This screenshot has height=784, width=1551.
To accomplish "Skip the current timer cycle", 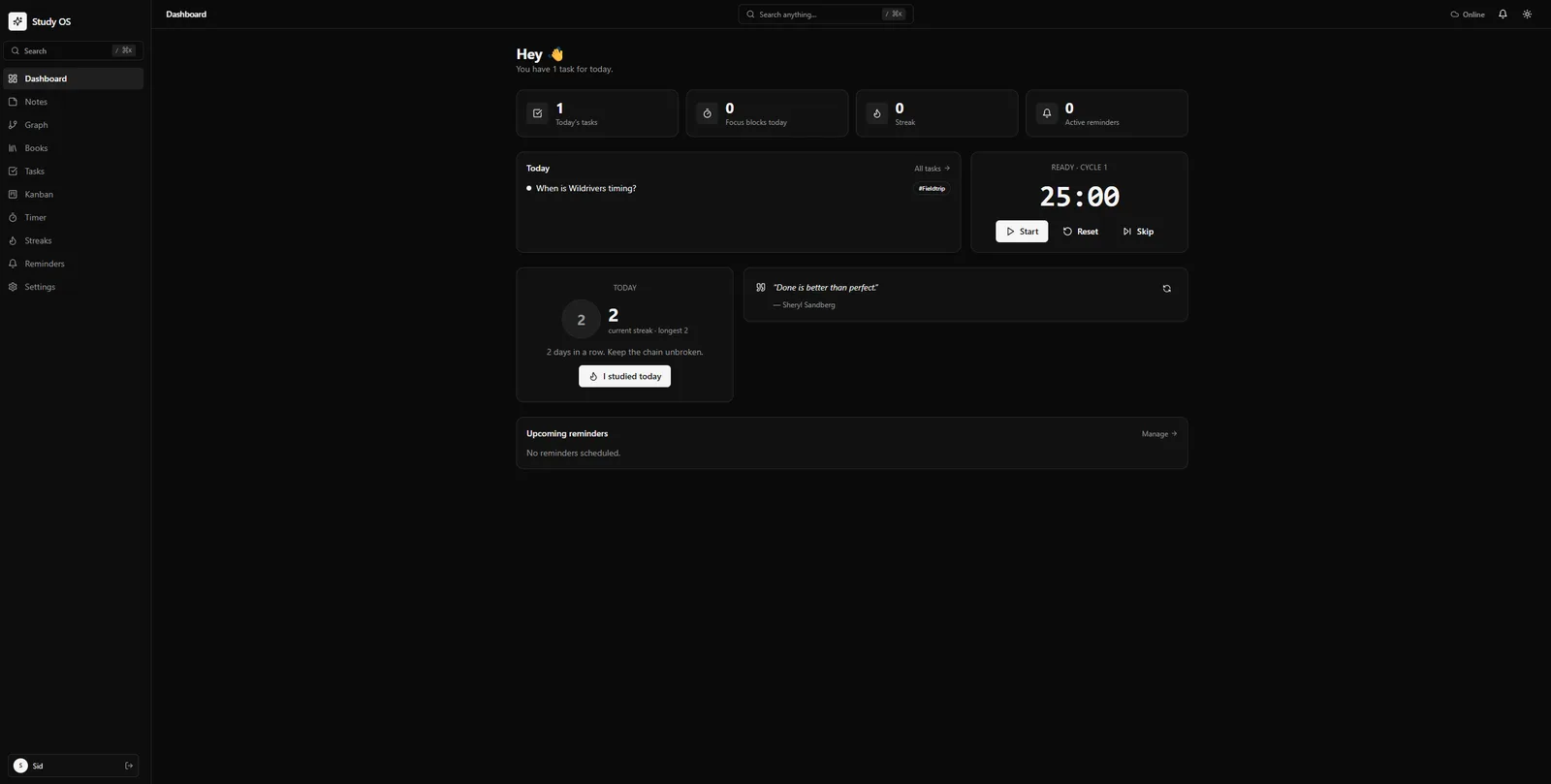I will [1138, 232].
